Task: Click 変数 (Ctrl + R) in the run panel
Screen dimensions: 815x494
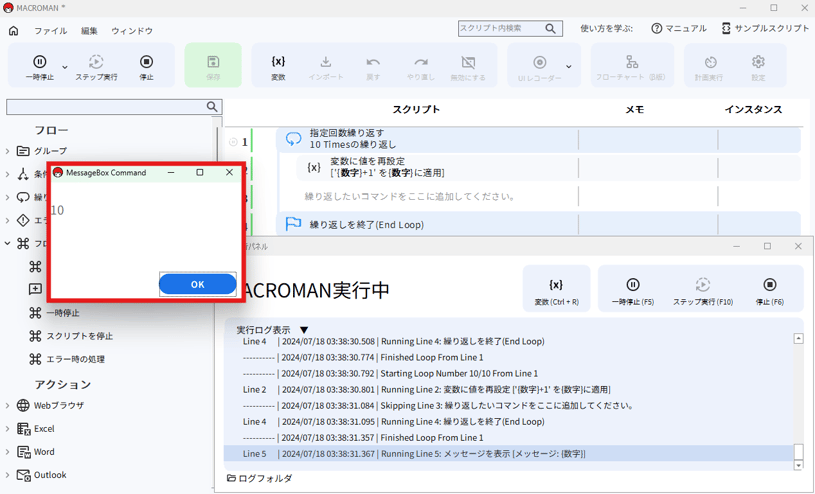Action: 556,289
